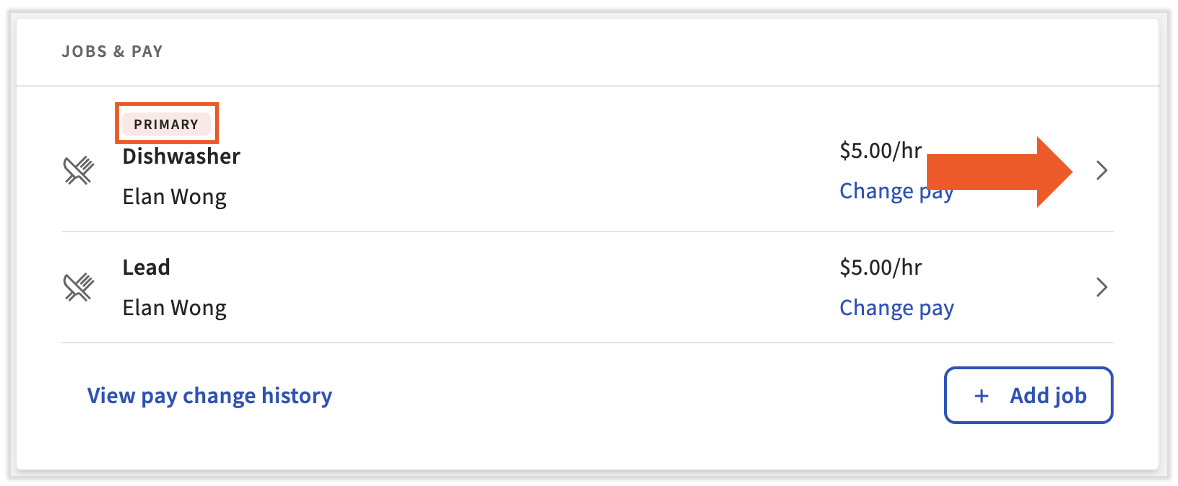Expand the Lead job with its chevron
Screen dimensions: 1178x486
[x=1101, y=288]
